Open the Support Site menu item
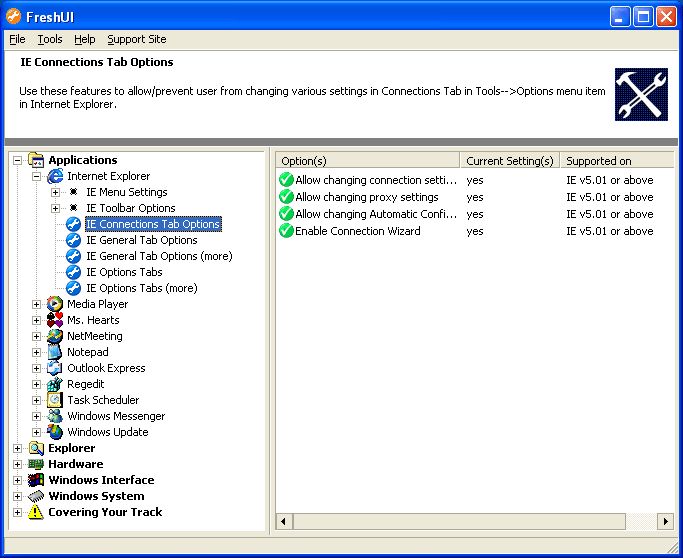 click(137, 39)
